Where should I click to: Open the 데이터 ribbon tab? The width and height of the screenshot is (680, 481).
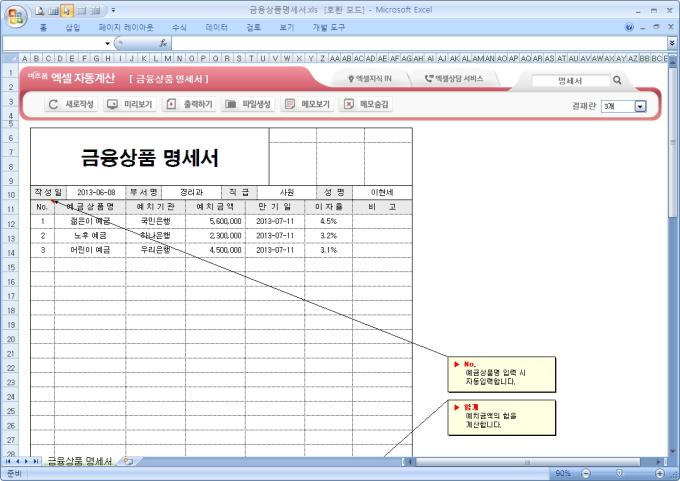click(x=216, y=28)
